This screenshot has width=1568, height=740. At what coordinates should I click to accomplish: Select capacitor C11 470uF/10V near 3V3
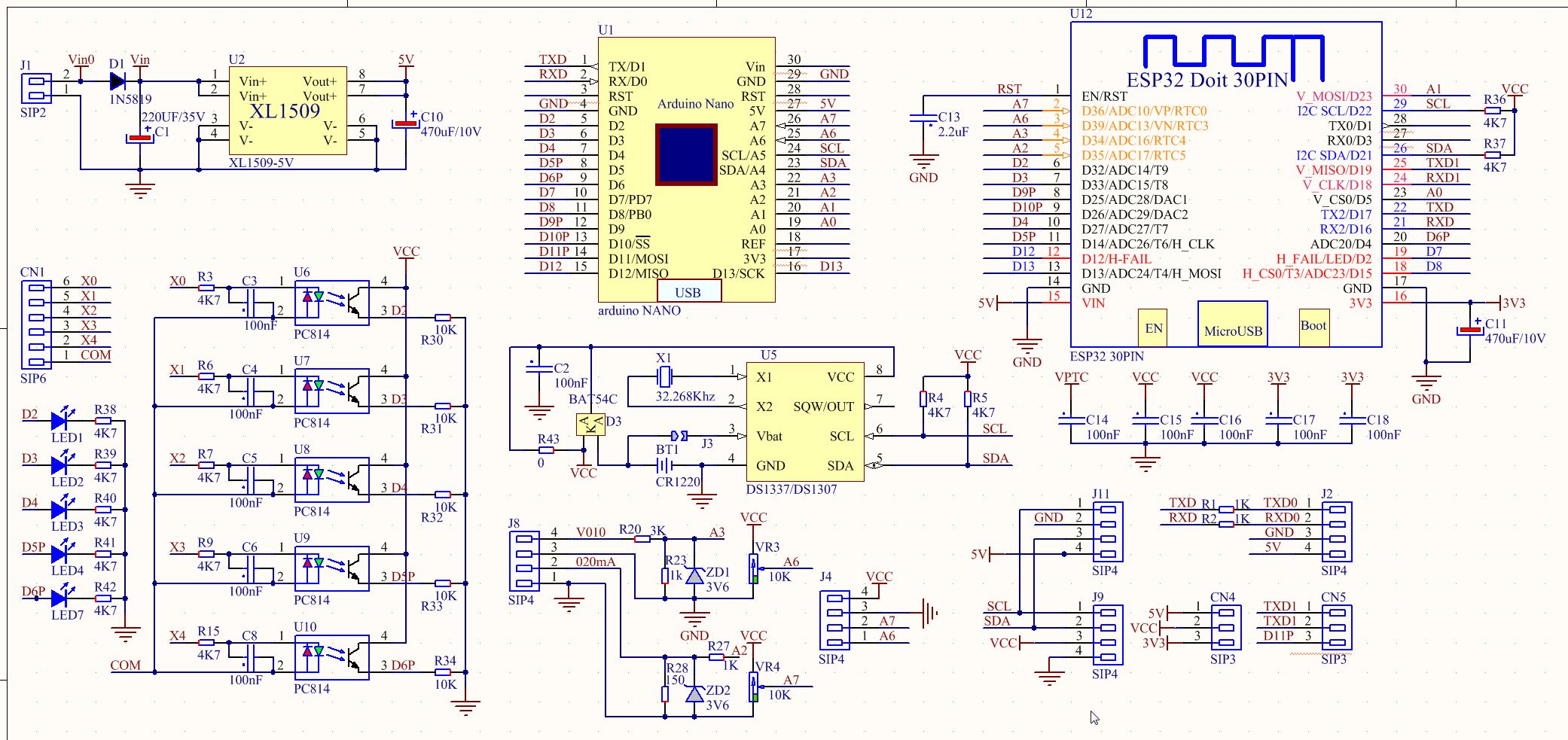coord(1470,329)
